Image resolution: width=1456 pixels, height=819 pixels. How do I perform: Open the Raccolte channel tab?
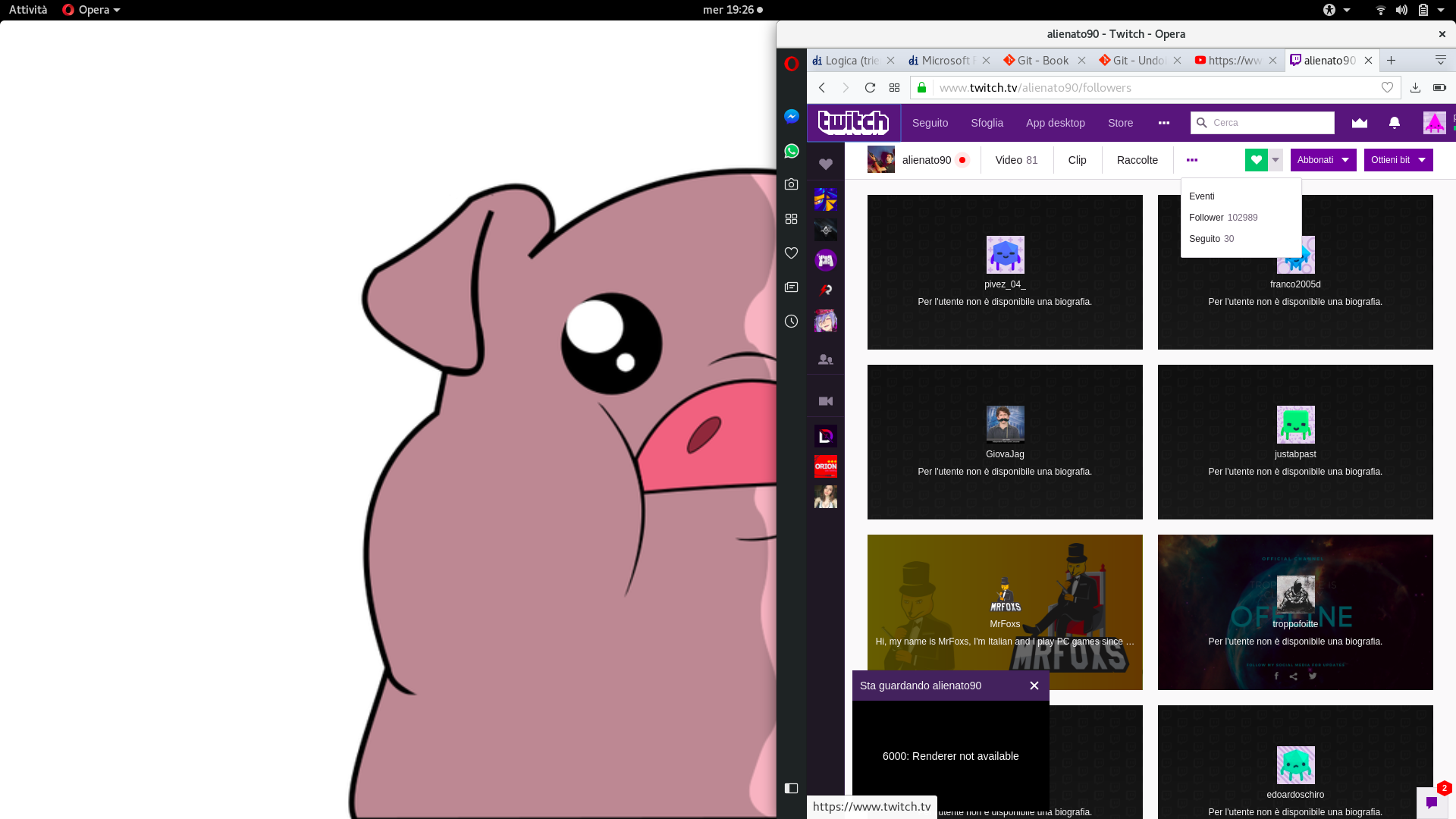pos(1137,160)
